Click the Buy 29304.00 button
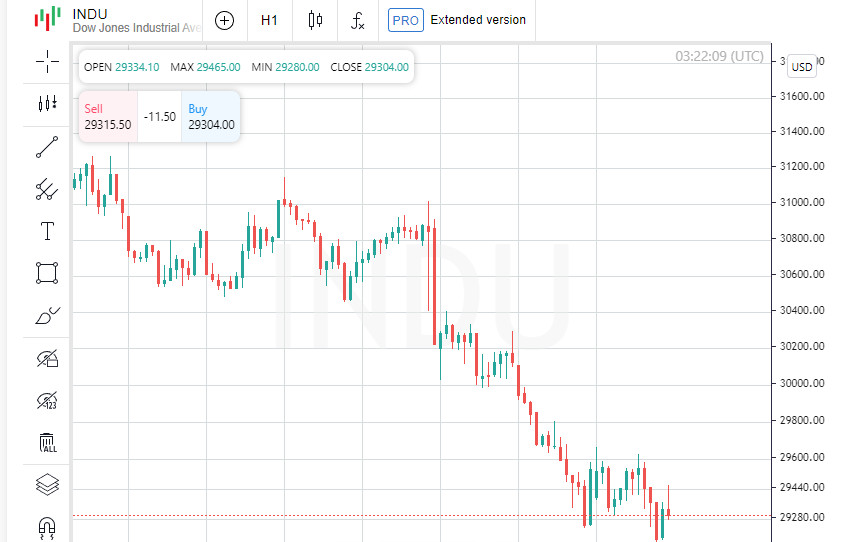The width and height of the screenshot is (842, 542). [211, 117]
